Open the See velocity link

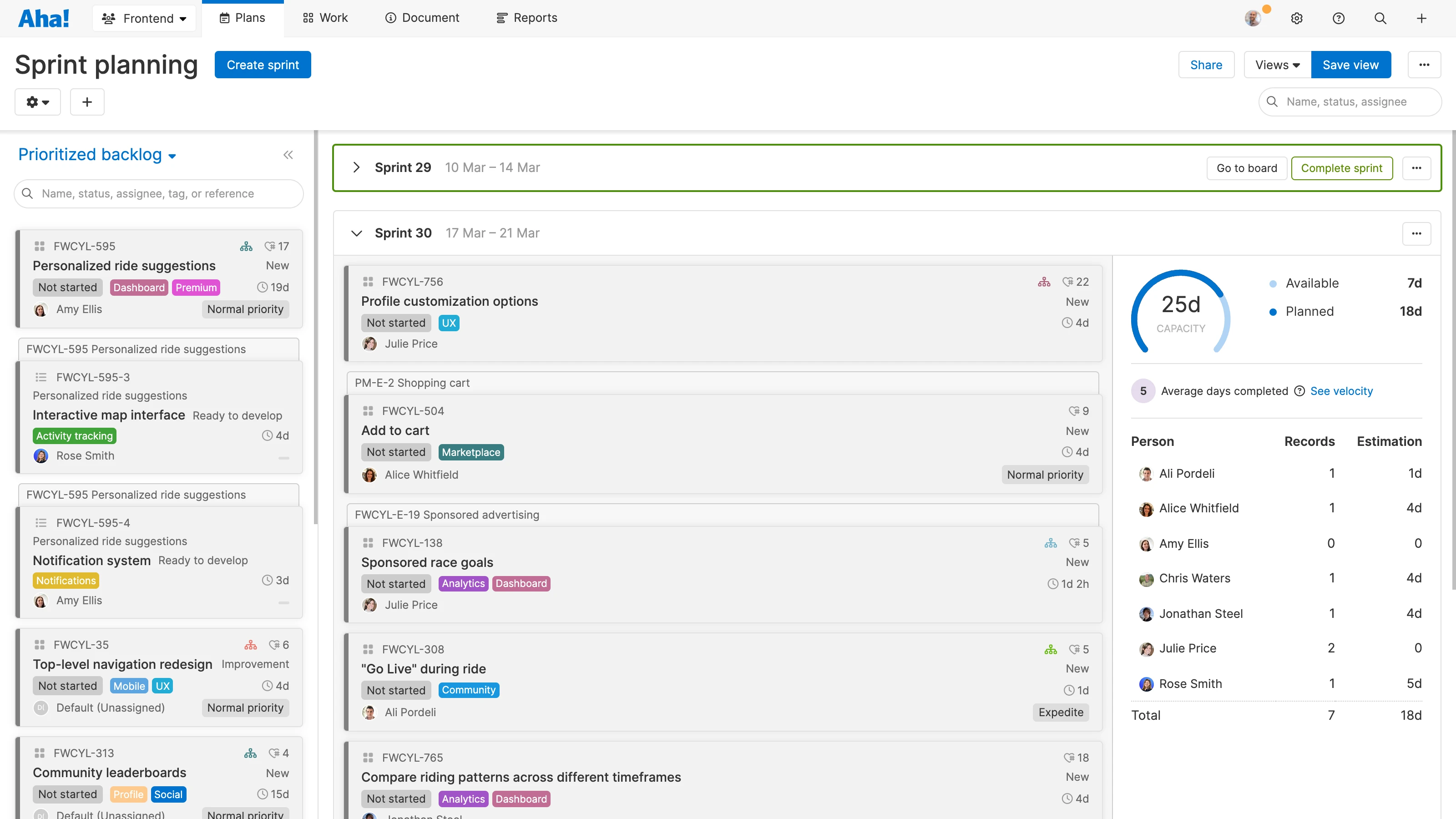(1341, 391)
